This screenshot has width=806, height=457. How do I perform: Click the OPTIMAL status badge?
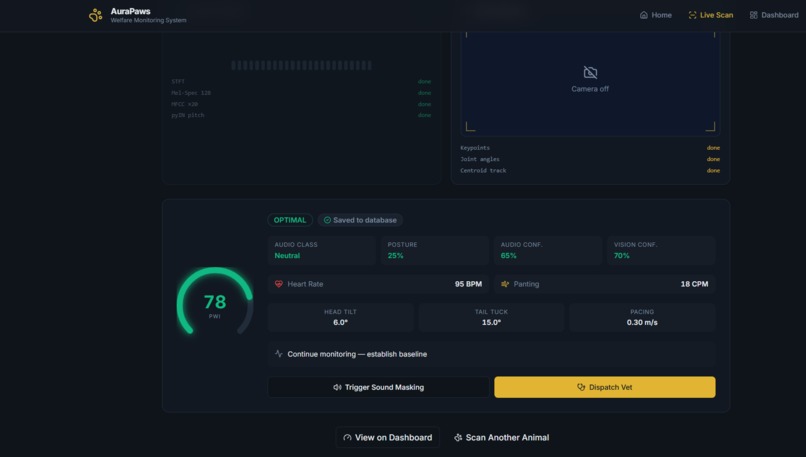tap(290, 220)
